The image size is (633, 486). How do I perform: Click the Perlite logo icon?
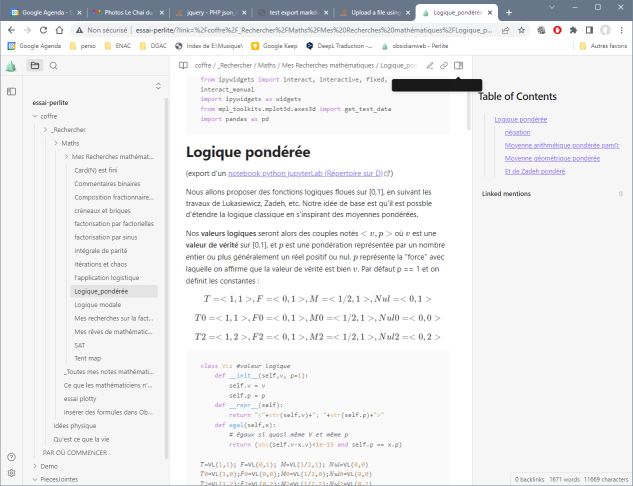[11, 66]
